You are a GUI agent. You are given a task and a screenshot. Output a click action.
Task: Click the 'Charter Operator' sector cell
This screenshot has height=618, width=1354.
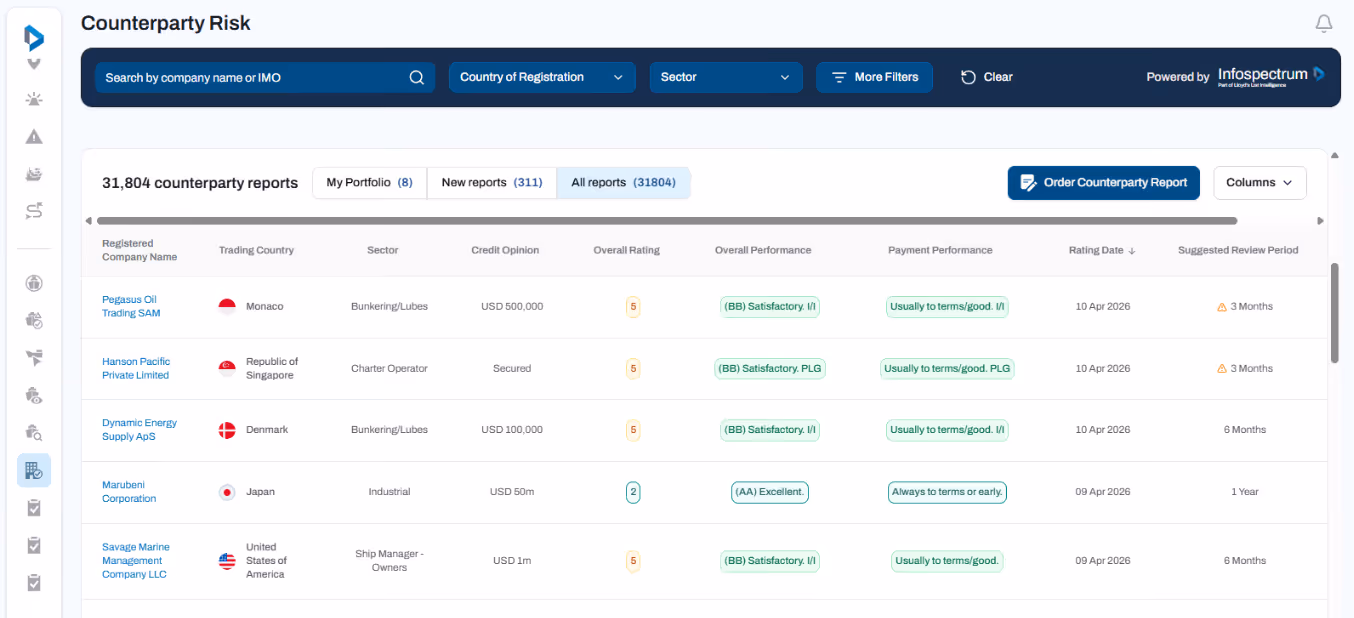(389, 368)
